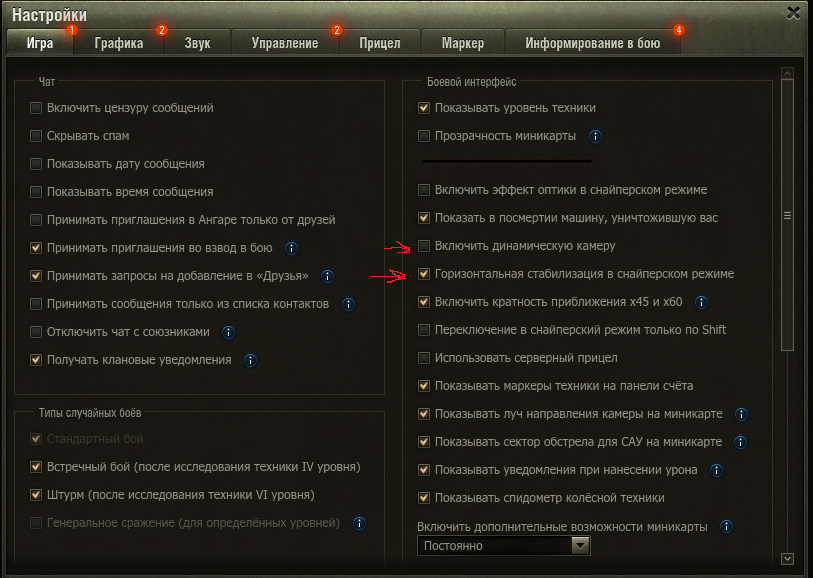Uncheck Принимать запросы на добавление в «Друзья»
This screenshot has height=578, width=813.
[x=36, y=276]
